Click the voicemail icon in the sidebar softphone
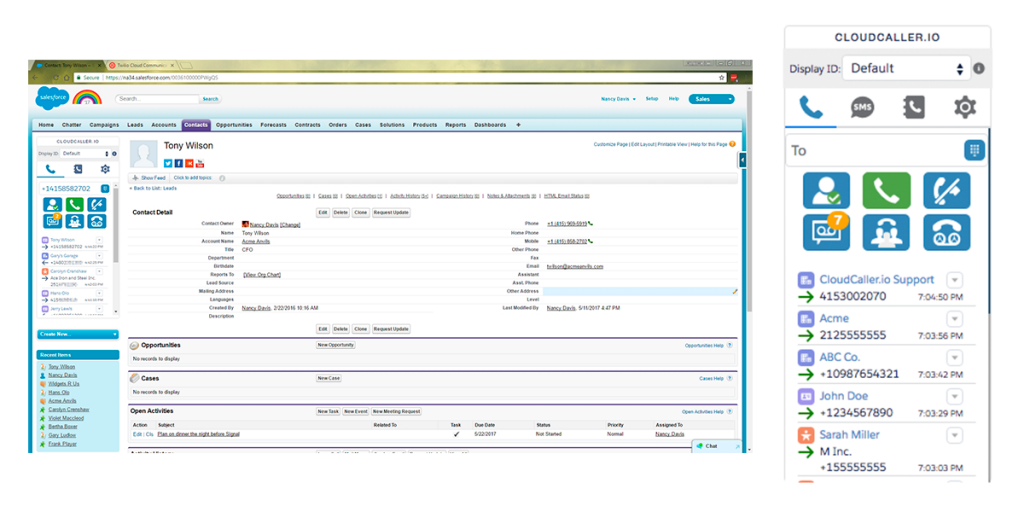The width and height of the screenshot is (1024, 512). 97,221
